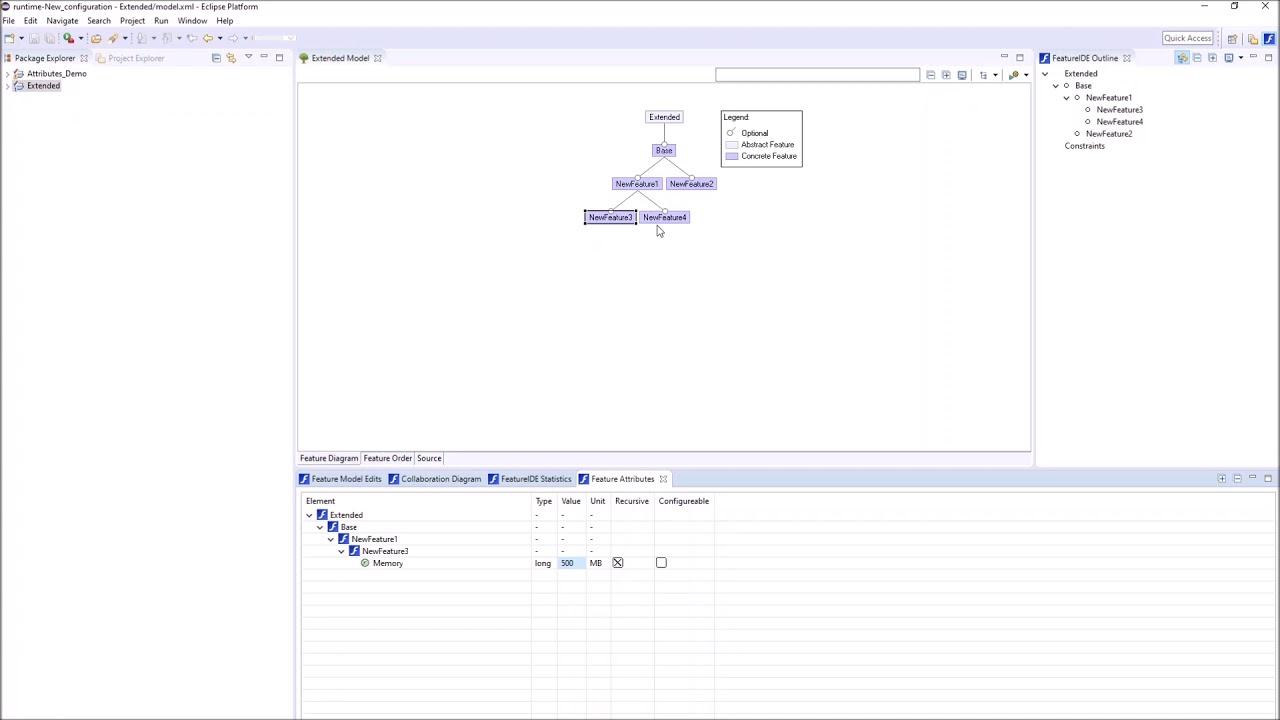
Task: Switch to the Source tab
Action: [429, 458]
